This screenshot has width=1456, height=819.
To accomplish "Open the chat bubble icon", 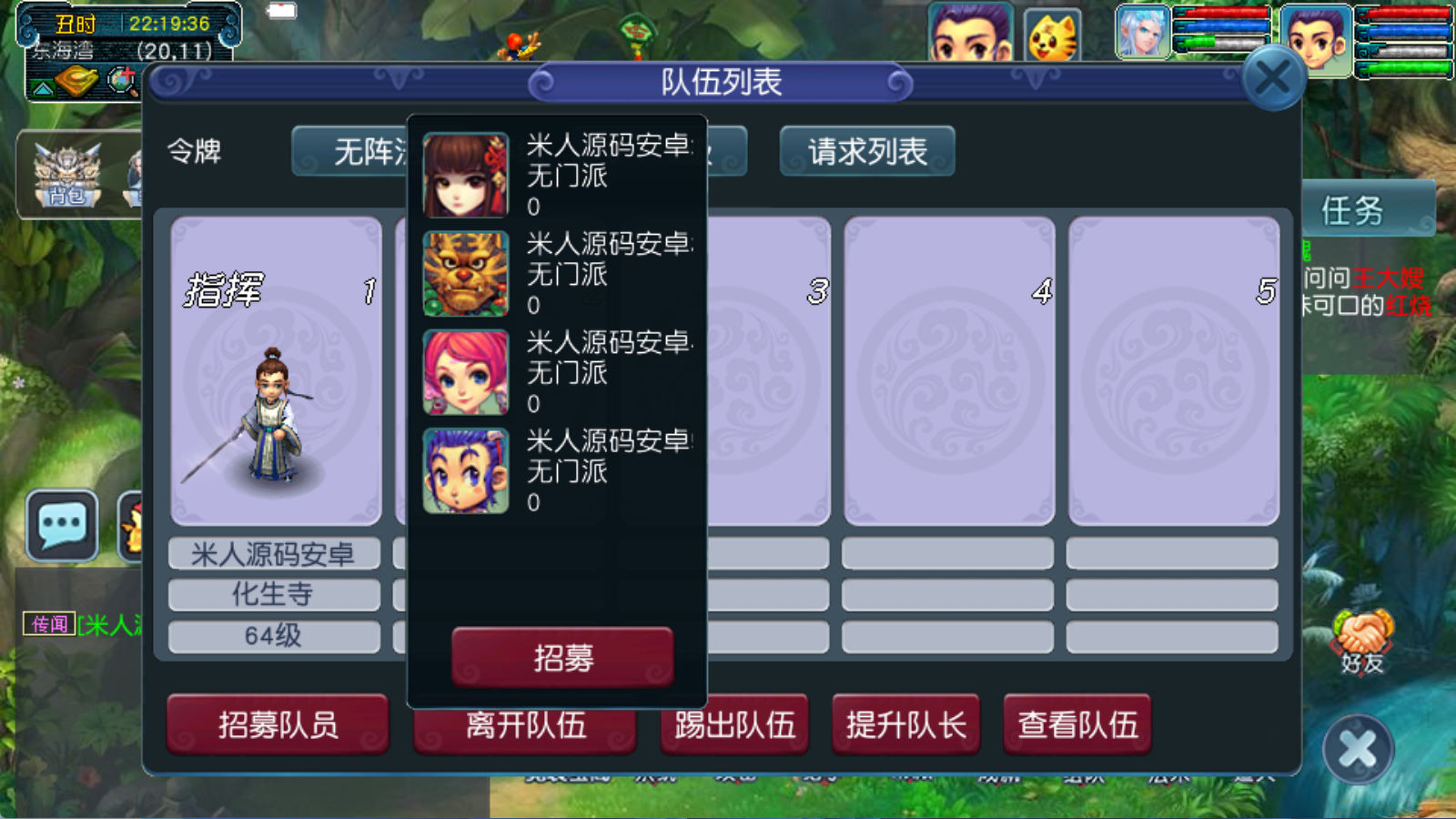I will (x=62, y=525).
